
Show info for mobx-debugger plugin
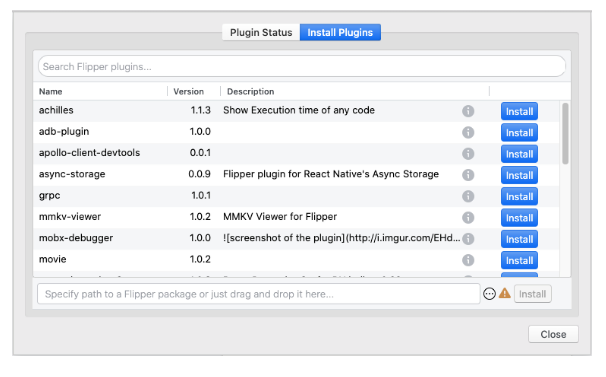pos(468,239)
